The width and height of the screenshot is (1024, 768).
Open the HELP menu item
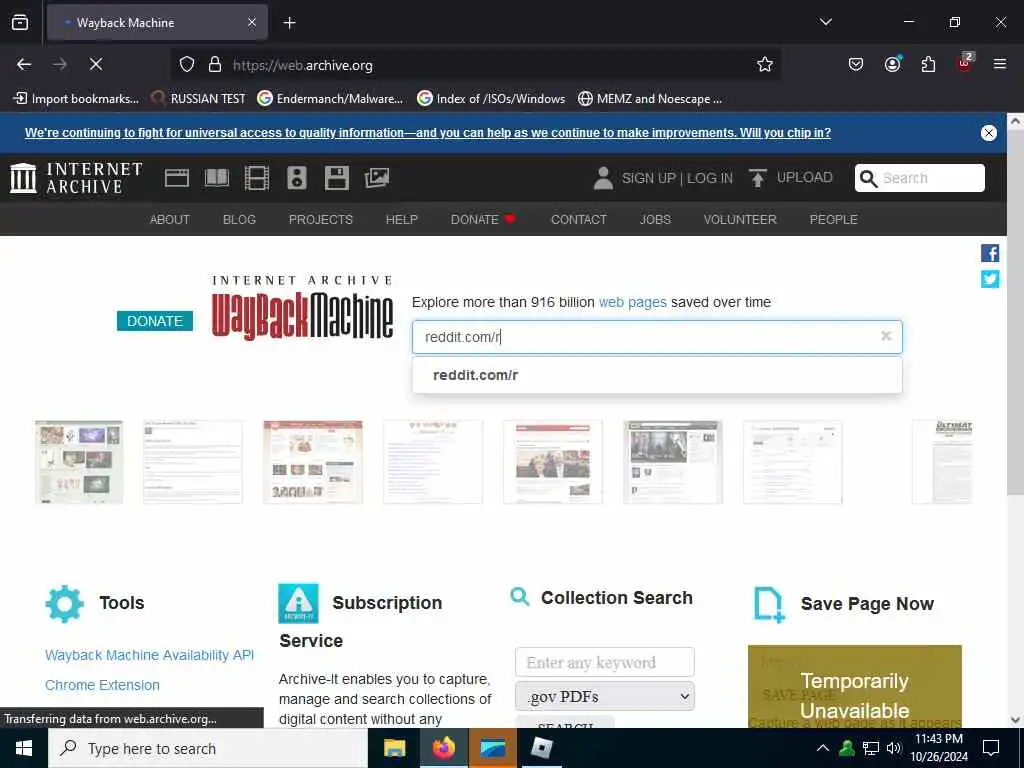(402, 219)
